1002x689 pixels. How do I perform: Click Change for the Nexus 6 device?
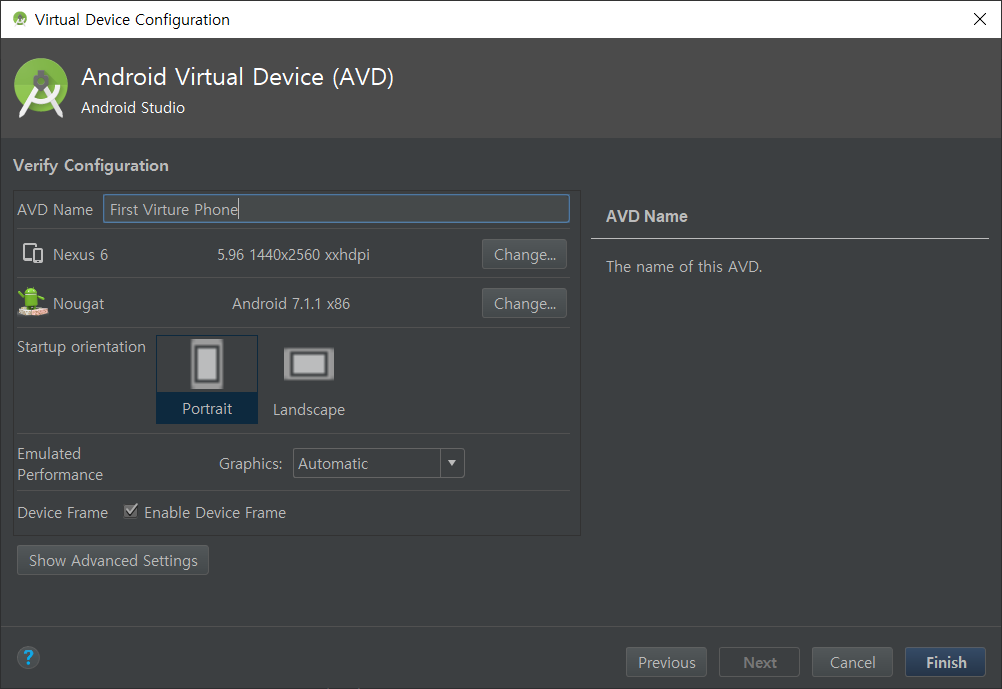point(524,254)
